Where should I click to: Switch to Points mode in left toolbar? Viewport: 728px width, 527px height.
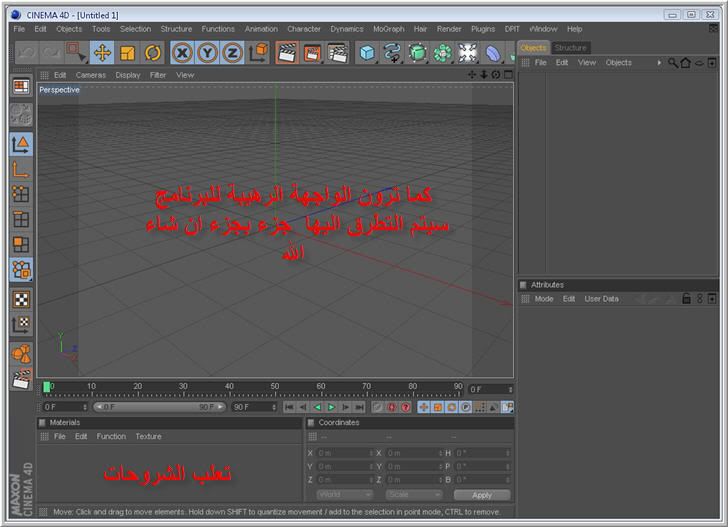tap(20, 195)
